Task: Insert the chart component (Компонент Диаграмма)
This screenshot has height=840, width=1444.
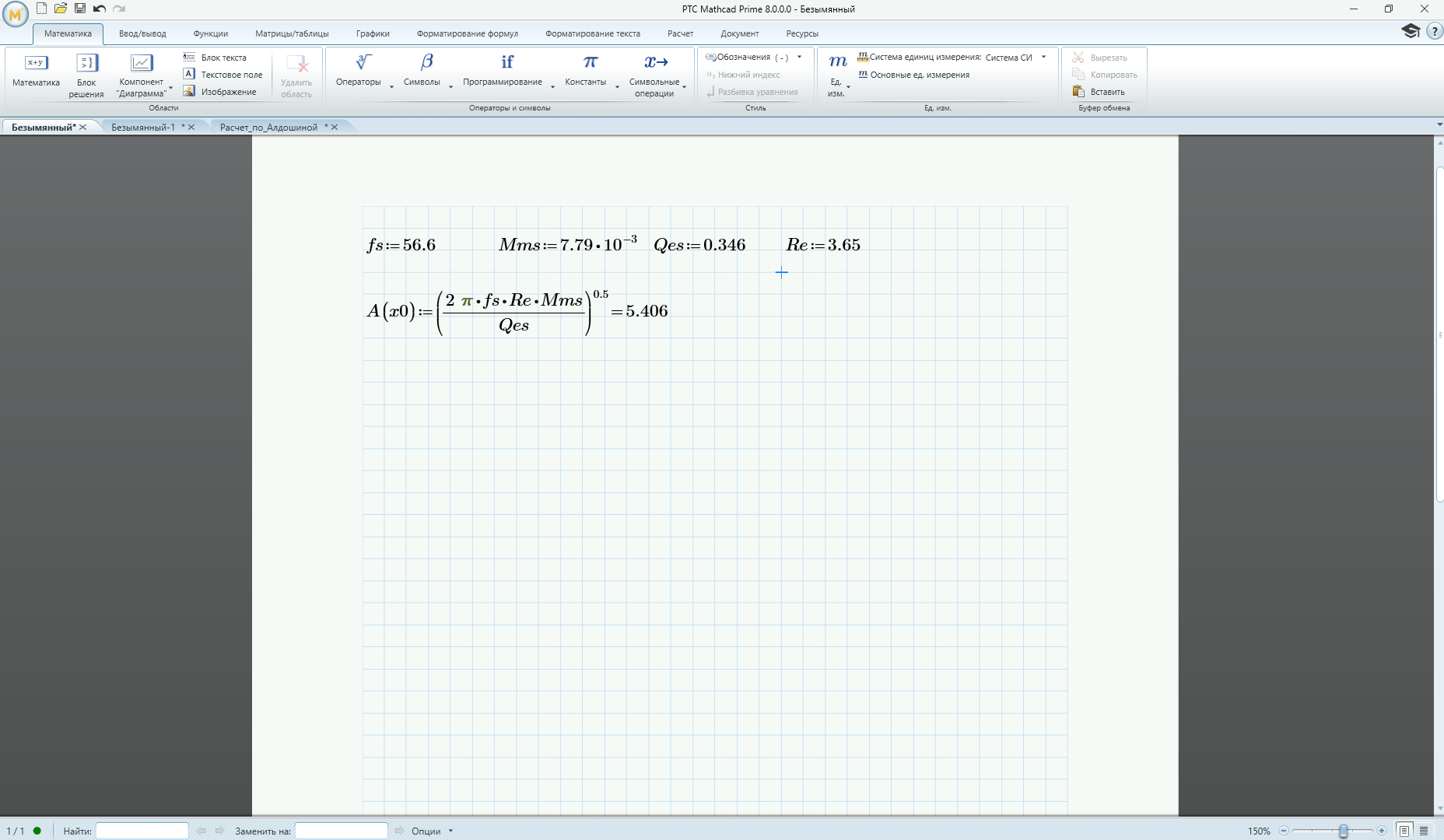Action: tap(142, 75)
